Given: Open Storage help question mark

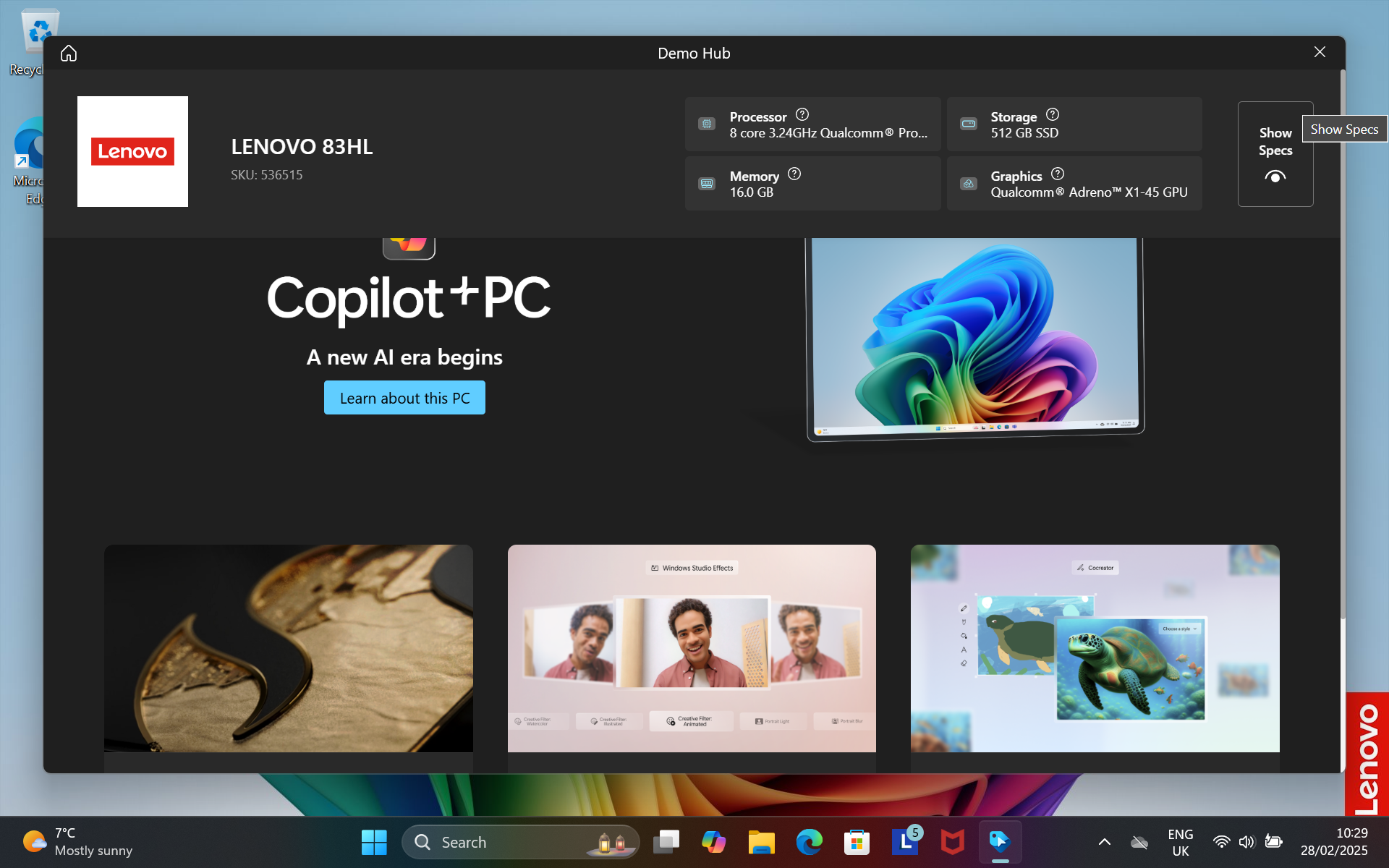Looking at the screenshot, I should (1053, 114).
